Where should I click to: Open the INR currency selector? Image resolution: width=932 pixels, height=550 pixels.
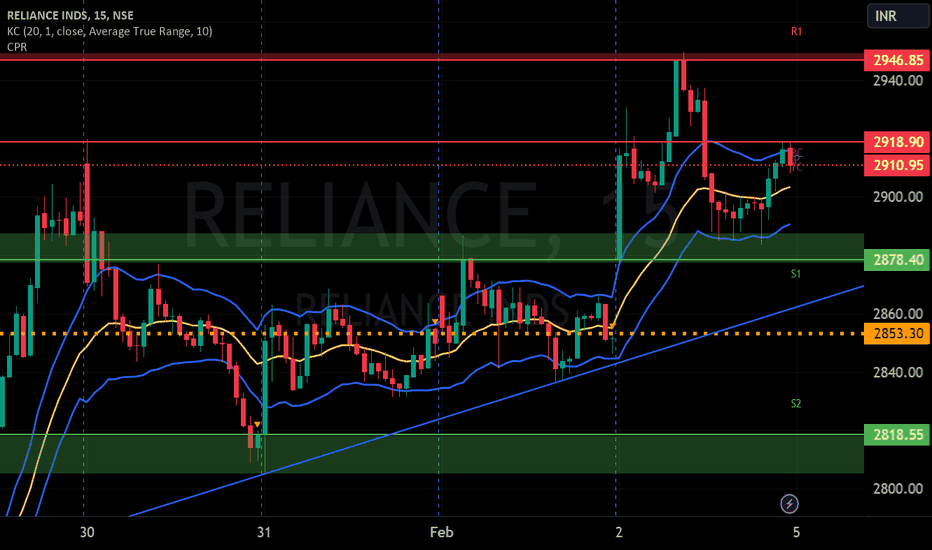pyautogui.click(x=898, y=16)
